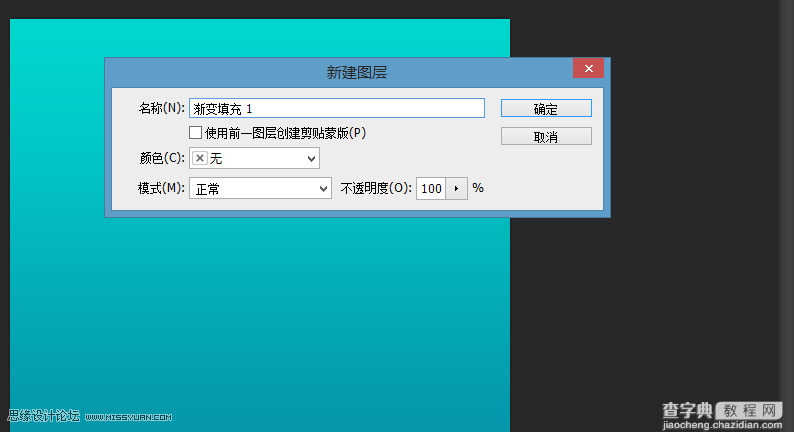The image size is (794, 432).
Task: Click the 不透明度 value field 100
Action: (431, 188)
